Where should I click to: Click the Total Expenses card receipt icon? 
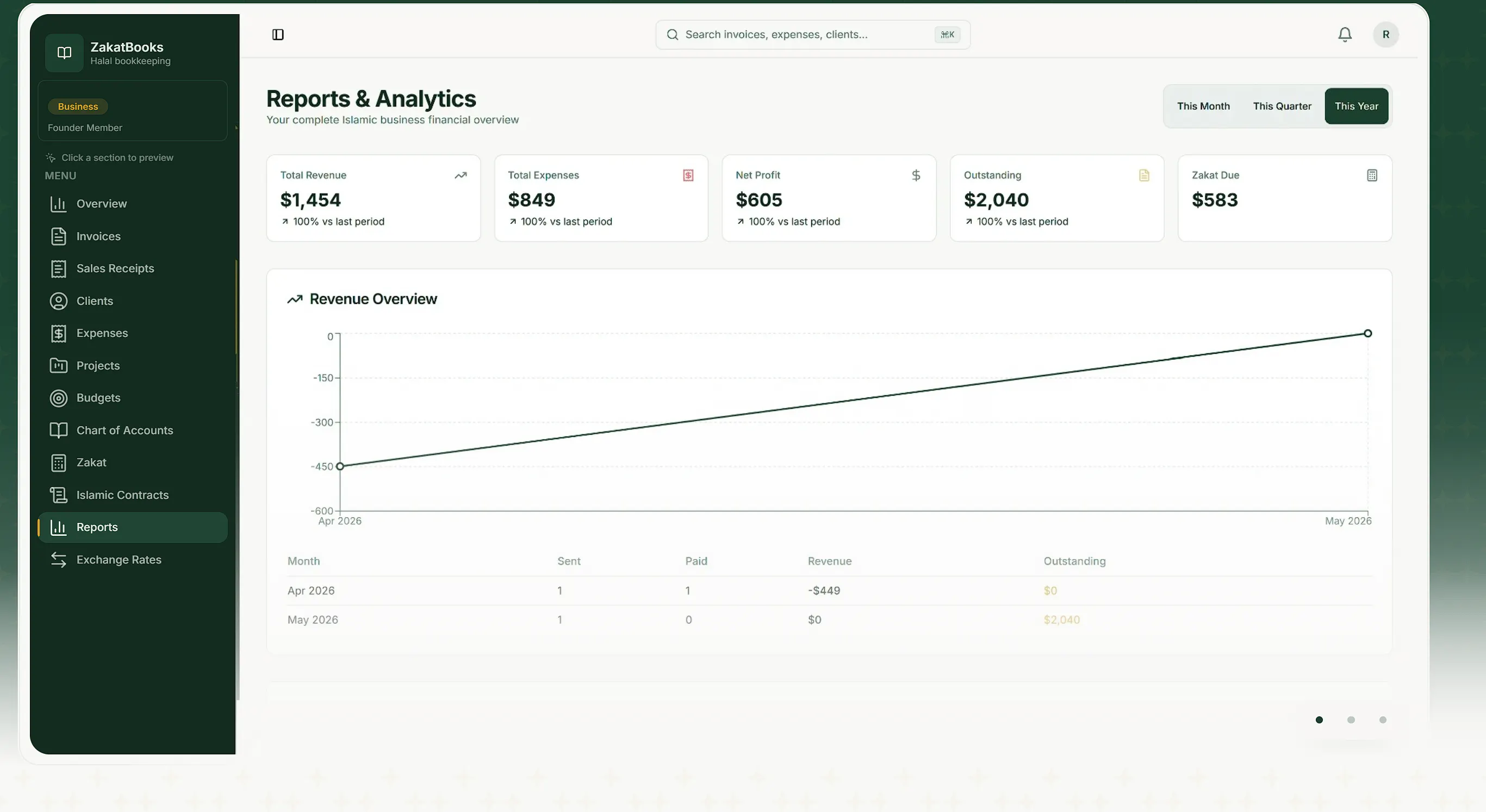point(688,176)
